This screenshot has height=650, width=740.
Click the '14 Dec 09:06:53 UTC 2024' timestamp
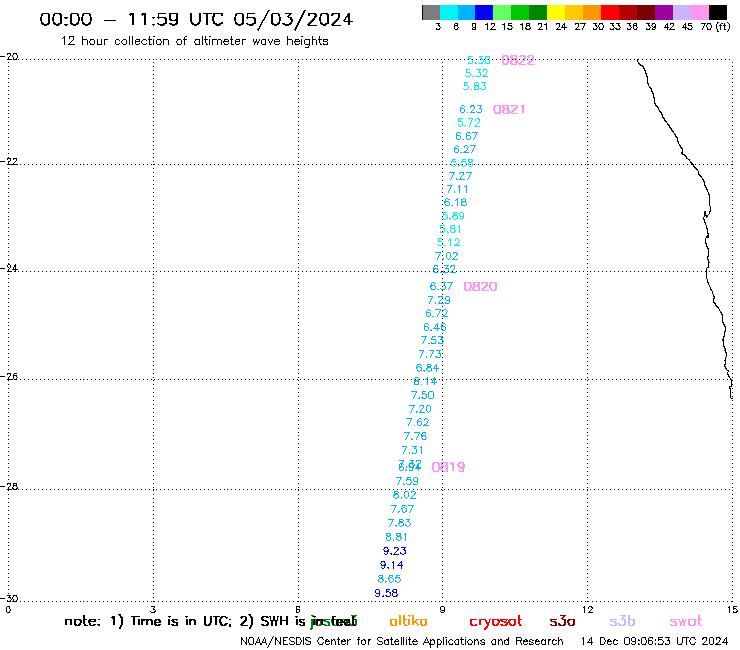point(654,641)
